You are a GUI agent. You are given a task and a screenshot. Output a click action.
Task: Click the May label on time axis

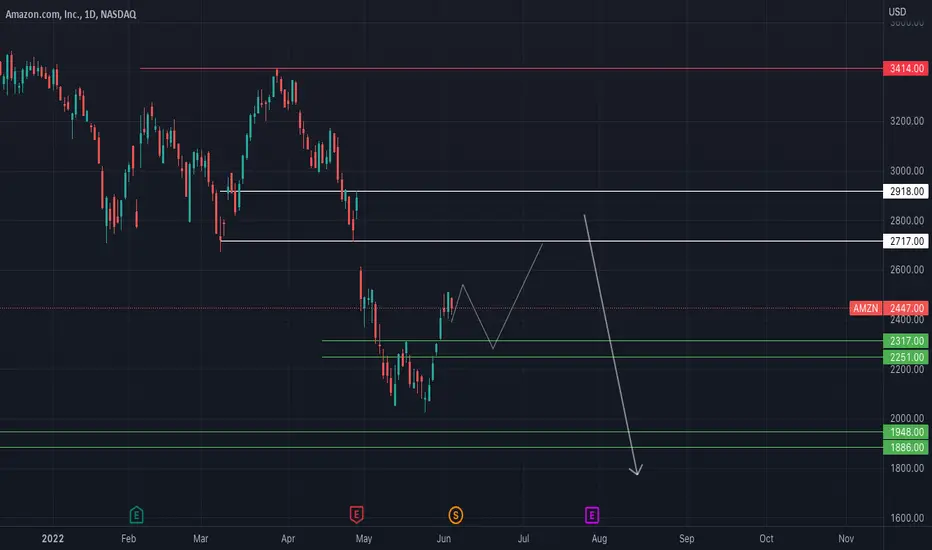364,538
